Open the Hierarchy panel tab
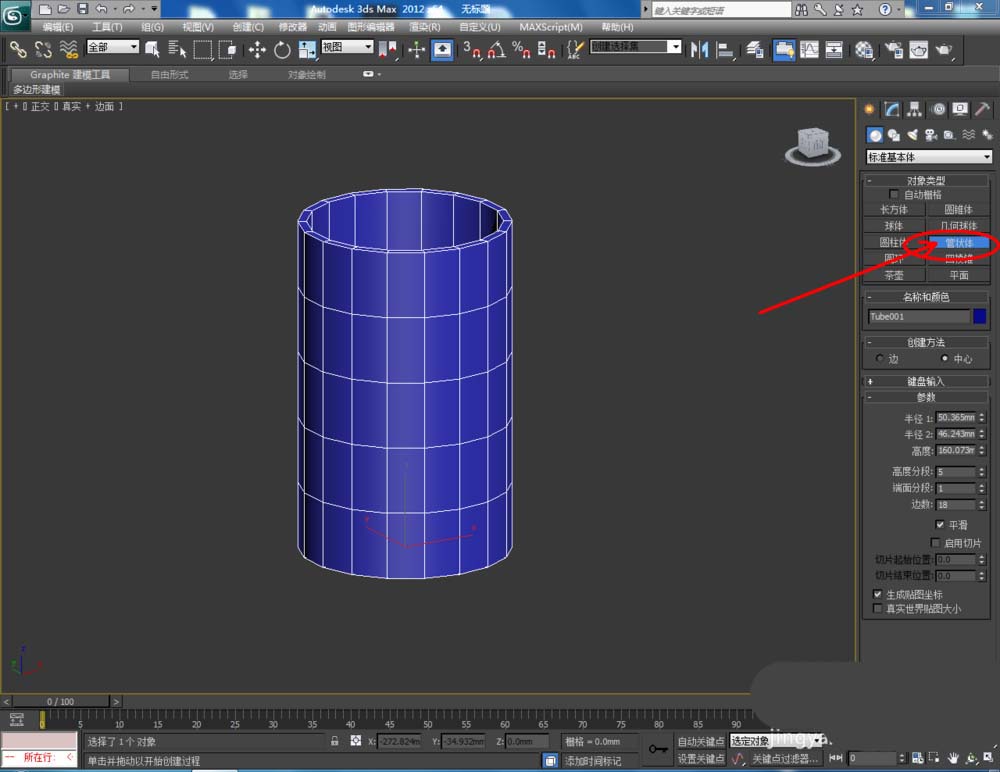This screenshot has height=772, width=1000. (914, 109)
